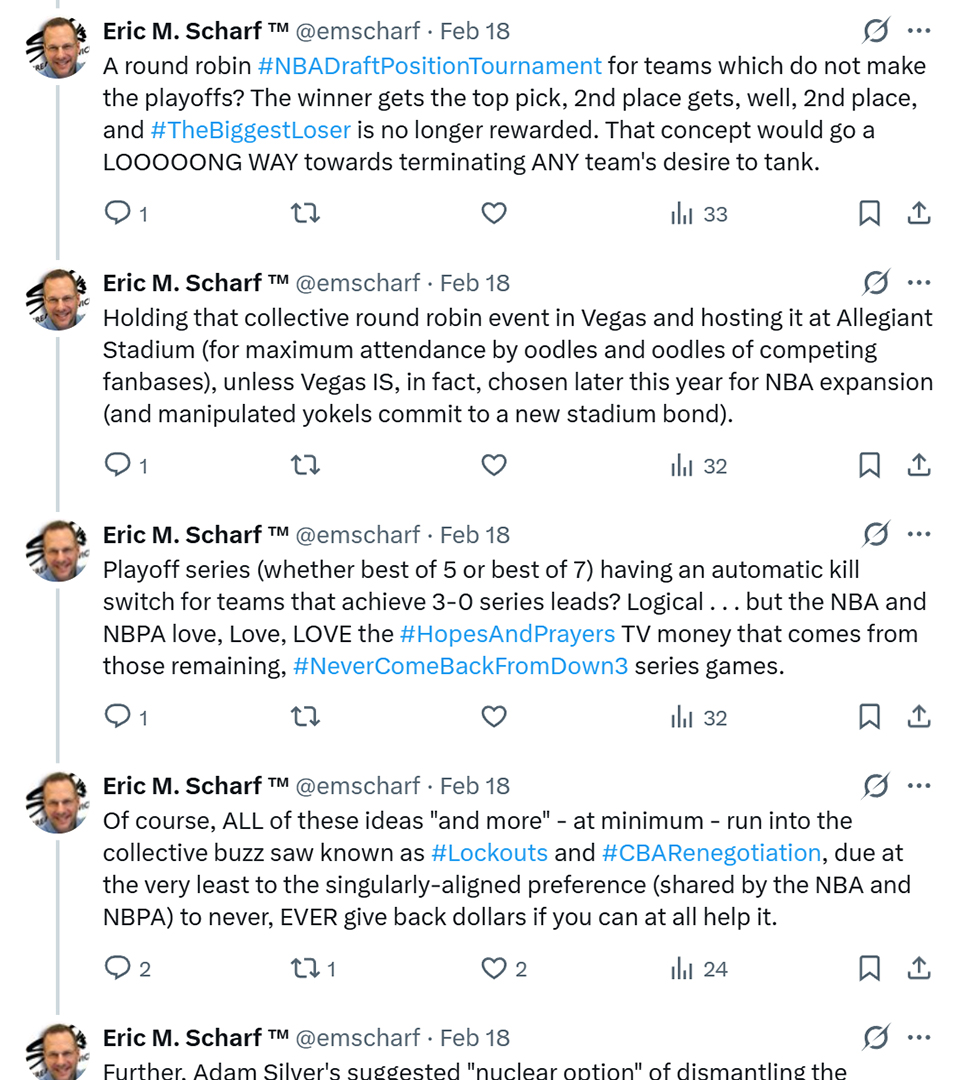Screen dimensions: 960x1080
Task: Open more options on the Allegiant Stadium tweet
Action: (919, 283)
